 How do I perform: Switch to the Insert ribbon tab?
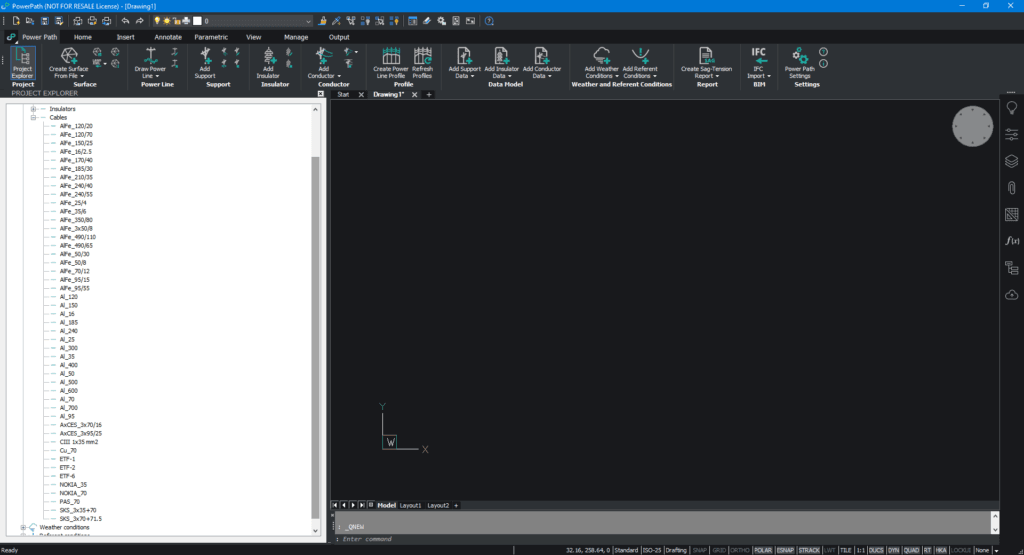(125, 37)
